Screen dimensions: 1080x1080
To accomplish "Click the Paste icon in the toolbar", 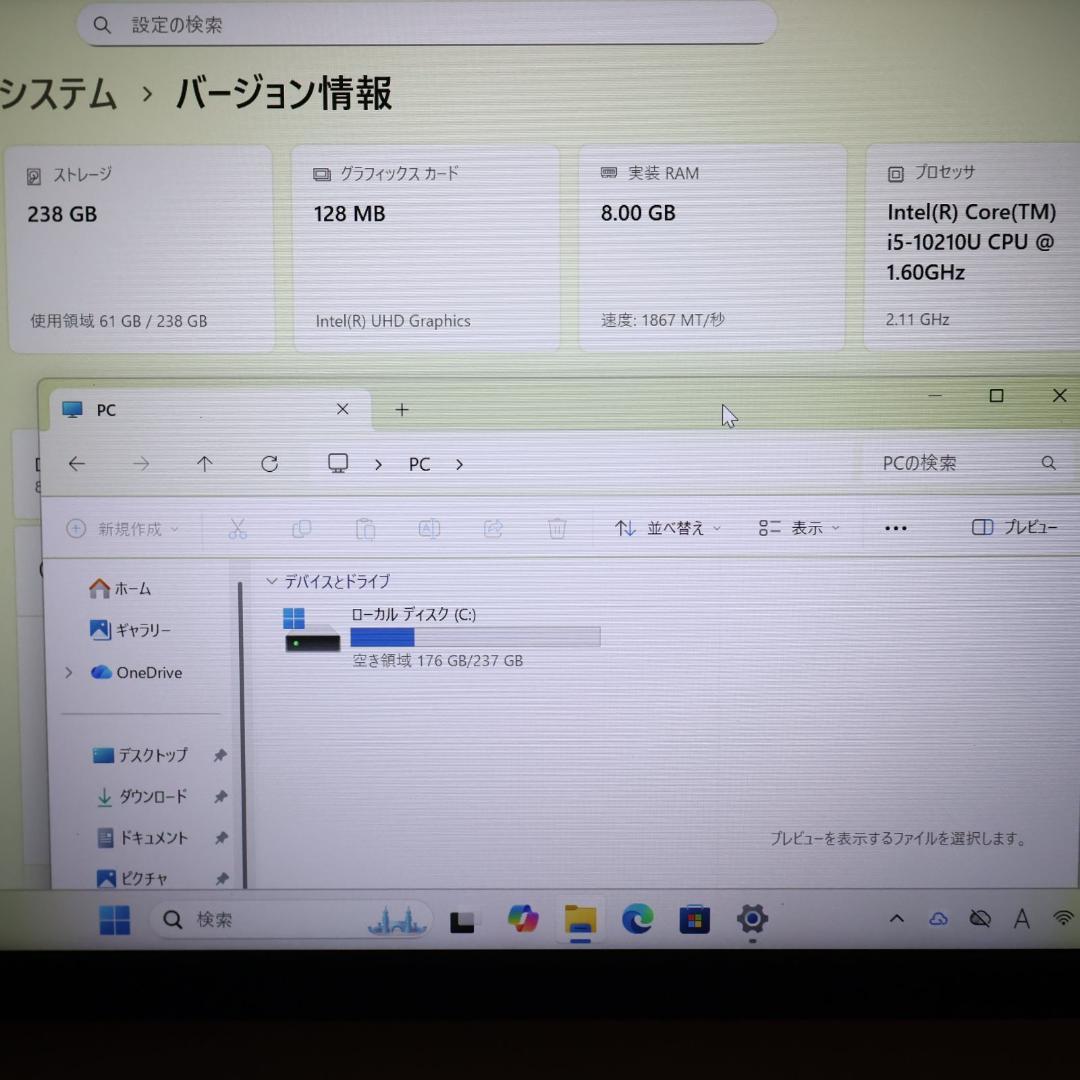I will pos(365,528).
